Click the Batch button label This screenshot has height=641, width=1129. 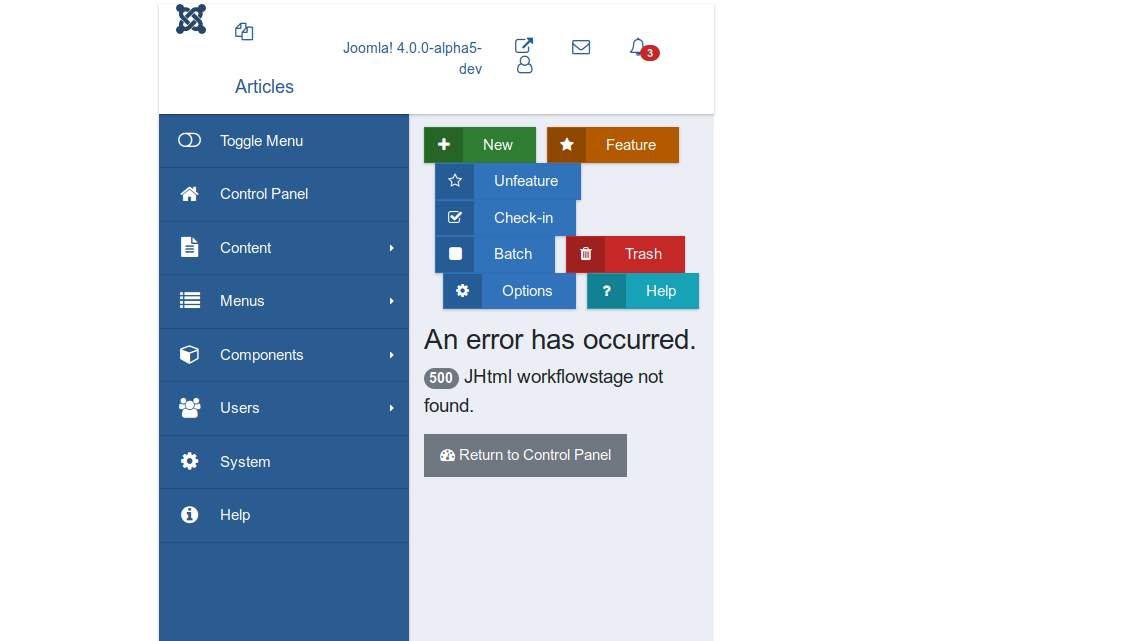click(x=513, y=254)
